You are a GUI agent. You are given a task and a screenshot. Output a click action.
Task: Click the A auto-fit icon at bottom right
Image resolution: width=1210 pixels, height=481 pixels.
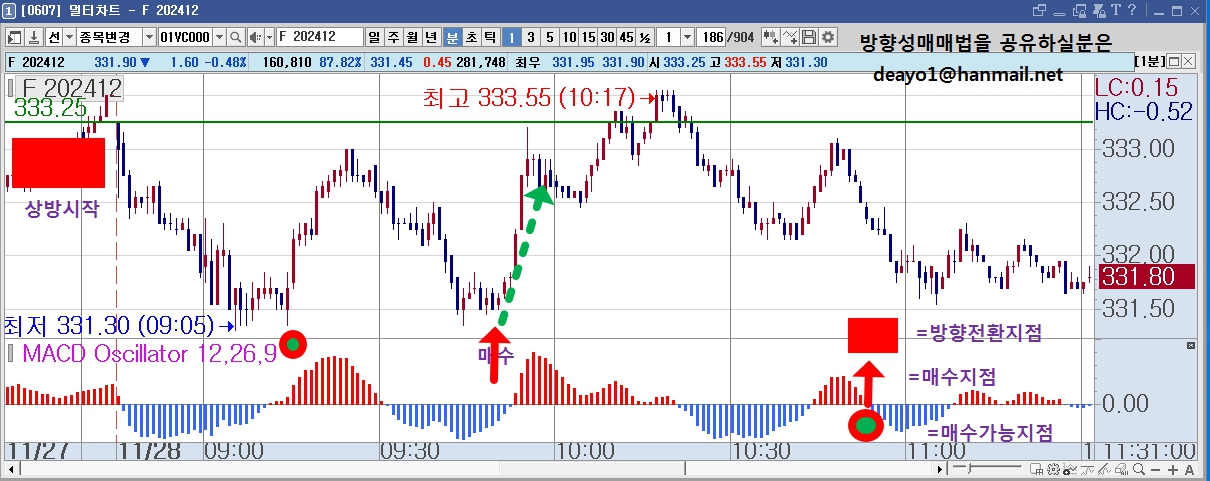[x=1189, y=470]
